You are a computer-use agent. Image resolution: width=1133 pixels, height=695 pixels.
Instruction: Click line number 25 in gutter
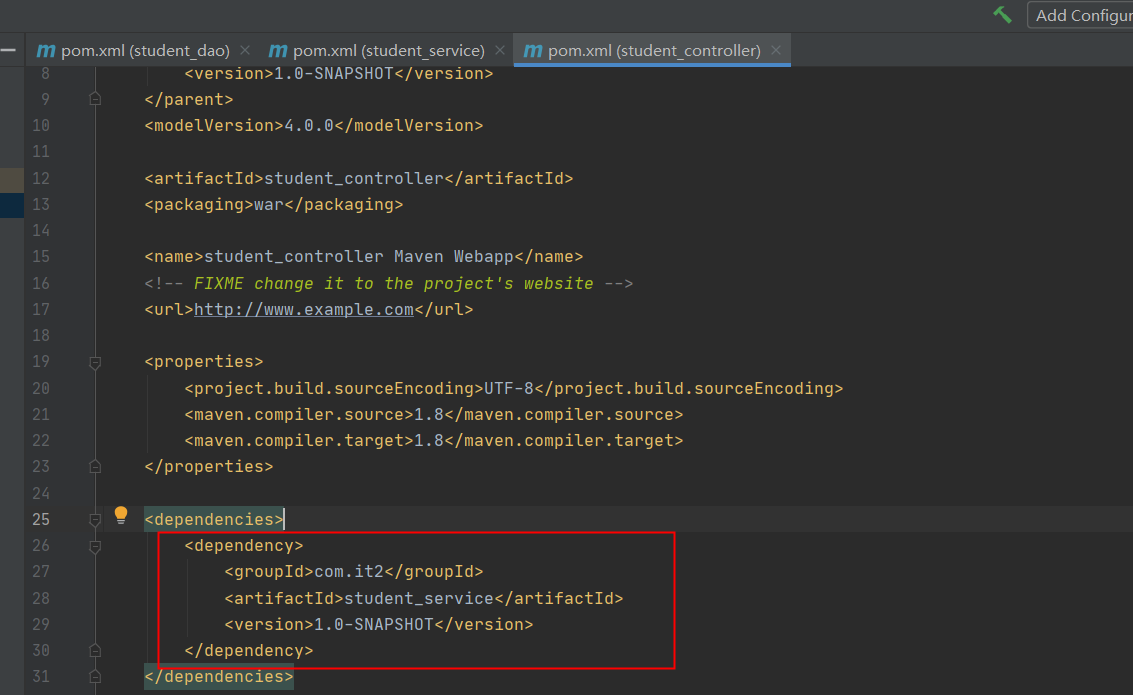pyautogui.click(x=41, y=519)
